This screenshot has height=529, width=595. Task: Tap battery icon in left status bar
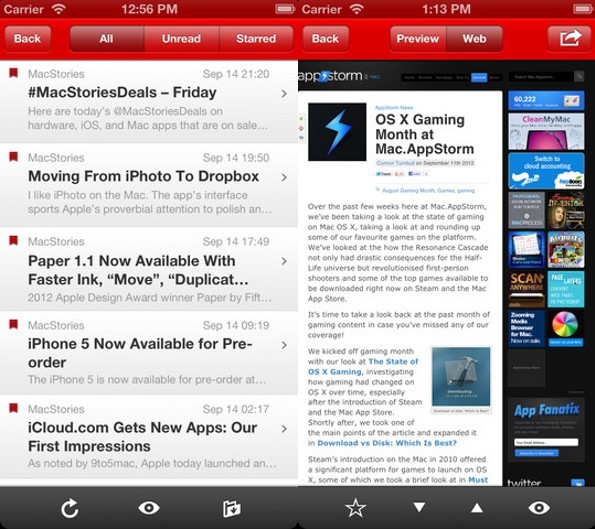[x=285, y=9]
